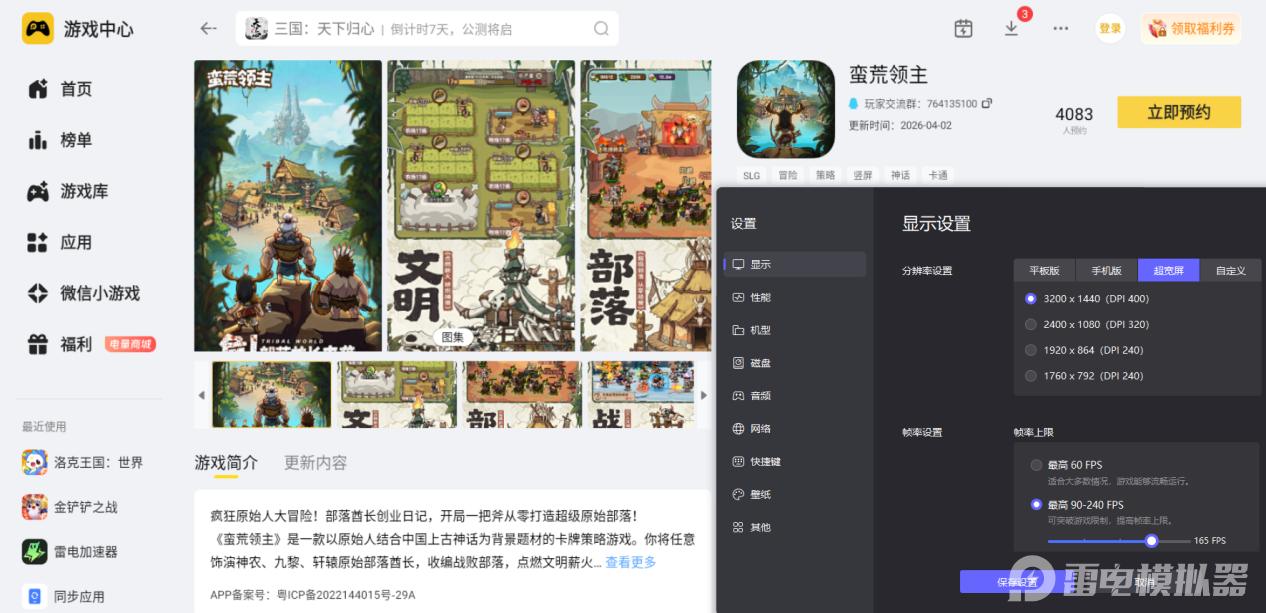1266x613 pixels.
Task: Open 福利 in the sidebar
Action: pyautogui.click(x=76, y=344)
